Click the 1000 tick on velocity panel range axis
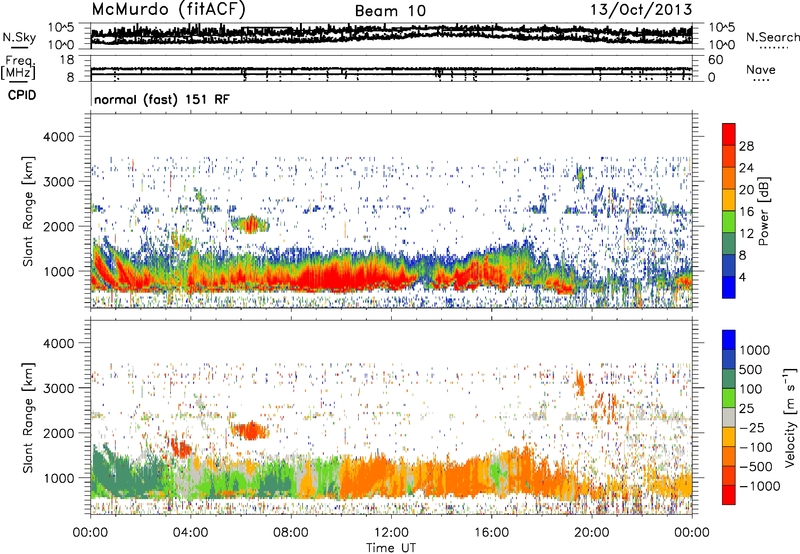800x554 pixels. click(59, 478)
